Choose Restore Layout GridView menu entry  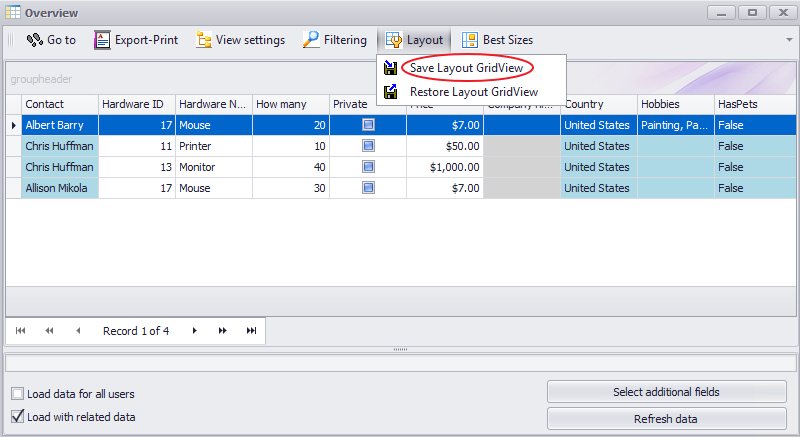473,92
